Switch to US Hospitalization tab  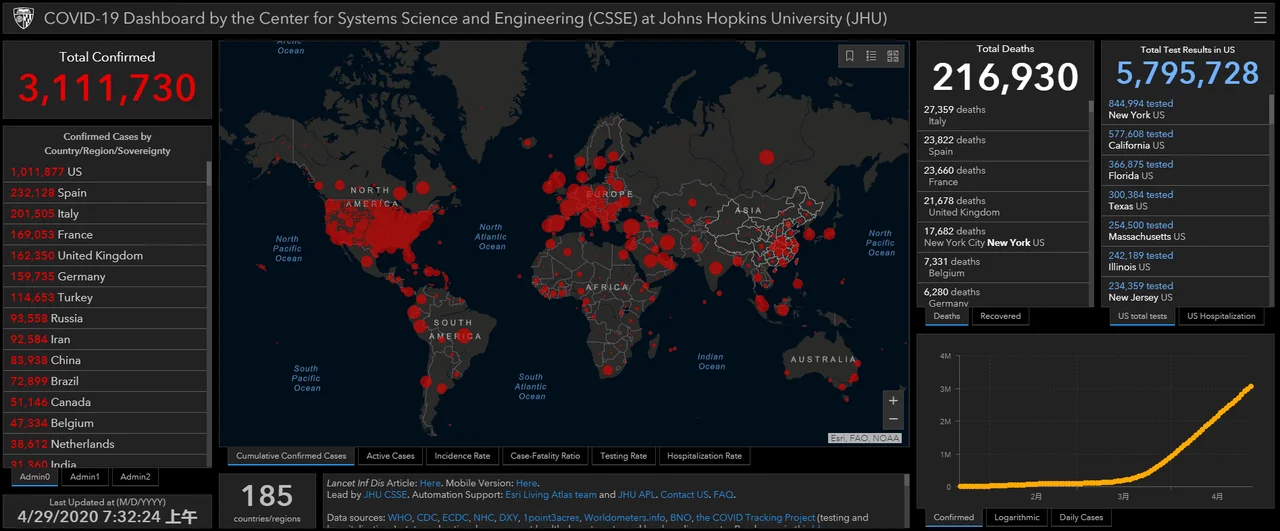1221,316
